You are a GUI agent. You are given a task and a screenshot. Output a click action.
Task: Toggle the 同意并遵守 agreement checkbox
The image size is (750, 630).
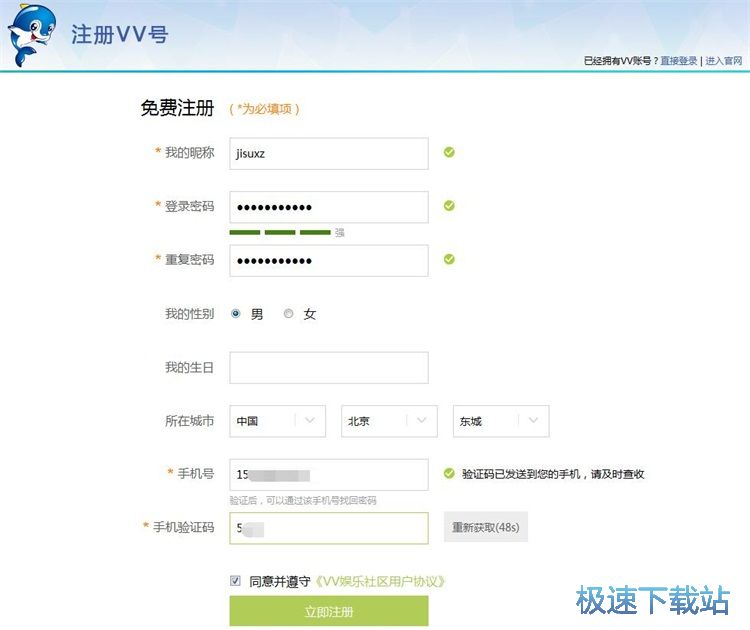click(235, 581)
